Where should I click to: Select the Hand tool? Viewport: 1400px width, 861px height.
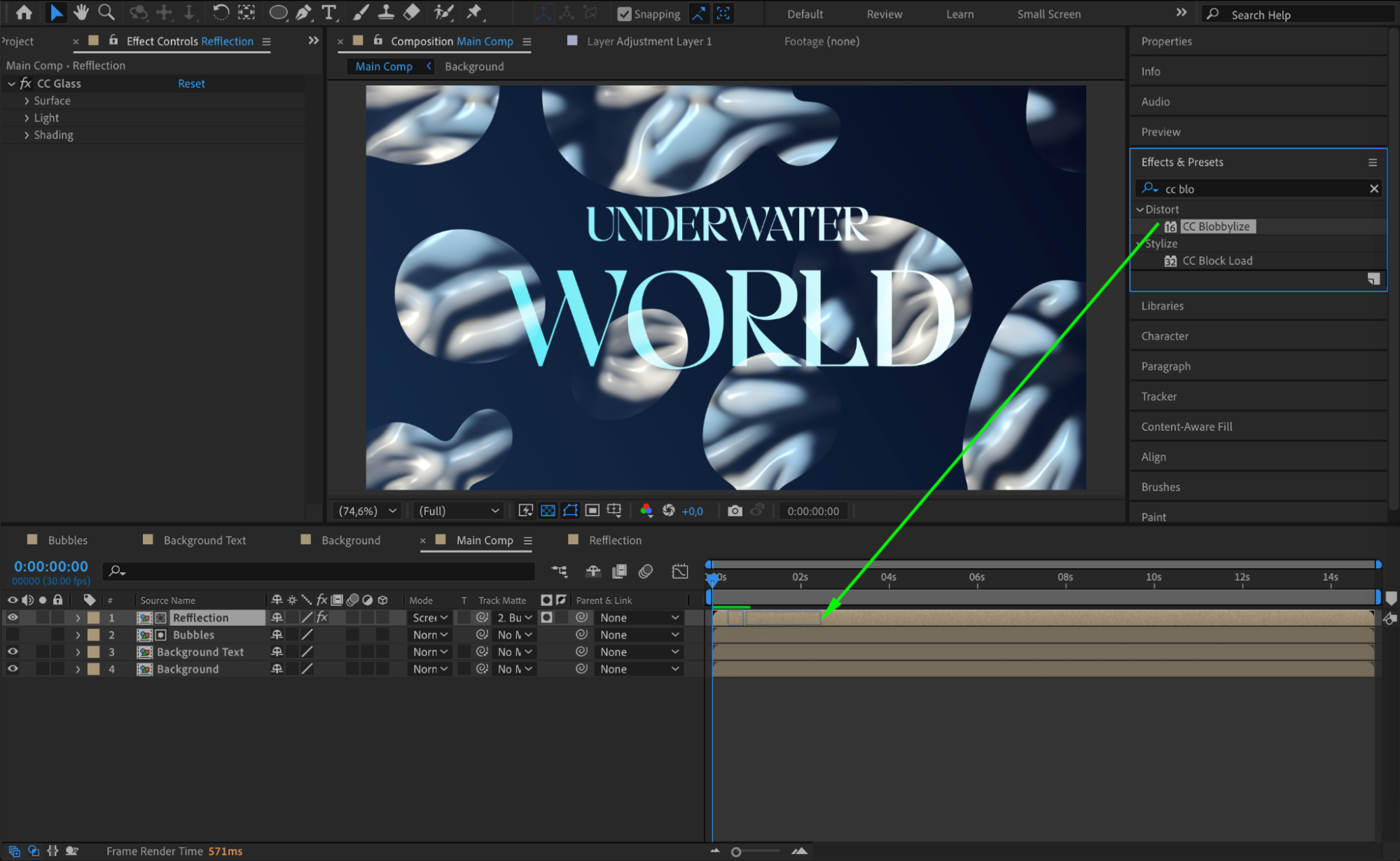81,13
